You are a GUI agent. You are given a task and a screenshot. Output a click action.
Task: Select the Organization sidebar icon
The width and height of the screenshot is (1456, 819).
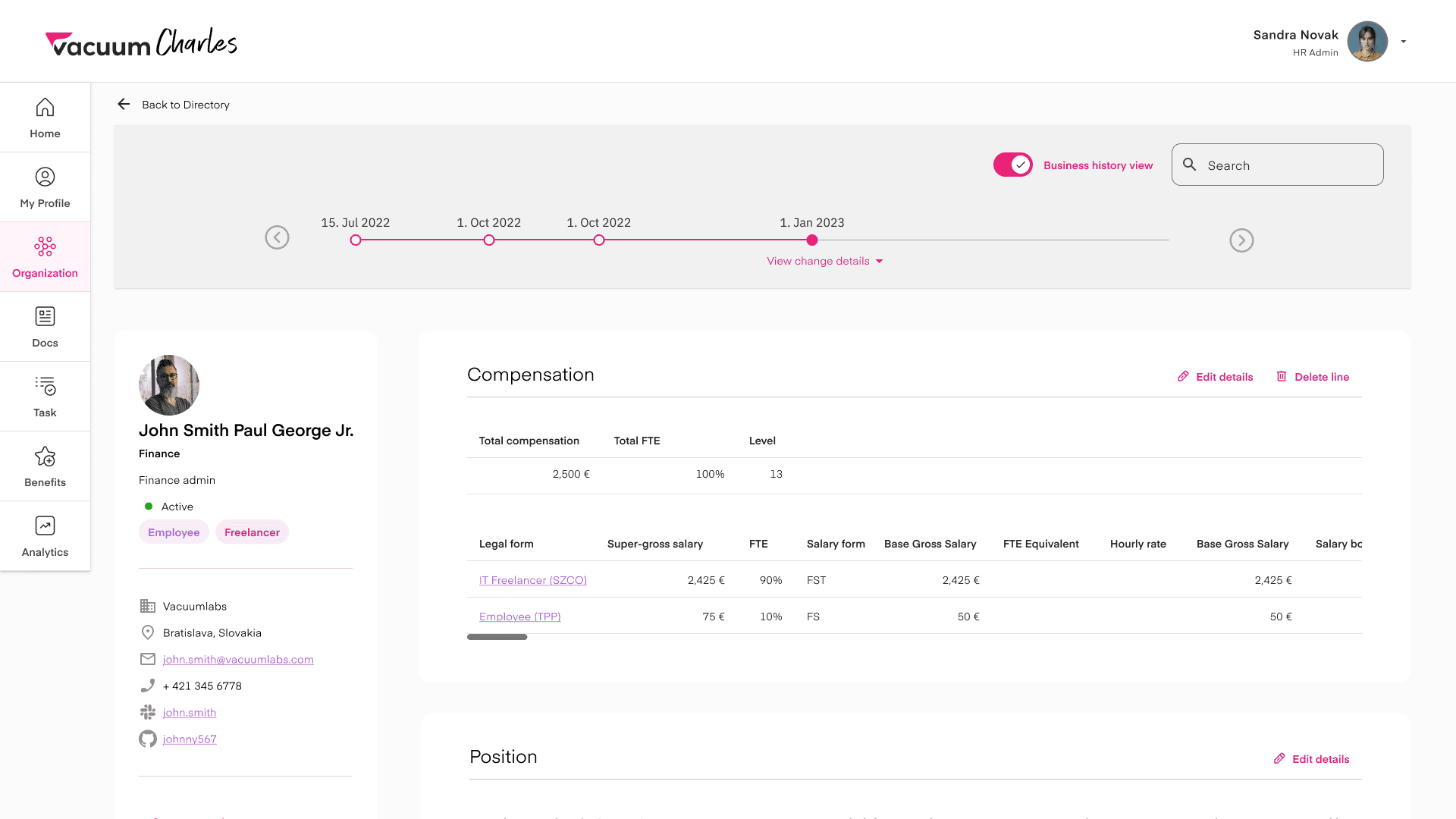pyautogui.click(x=45, y=246)
